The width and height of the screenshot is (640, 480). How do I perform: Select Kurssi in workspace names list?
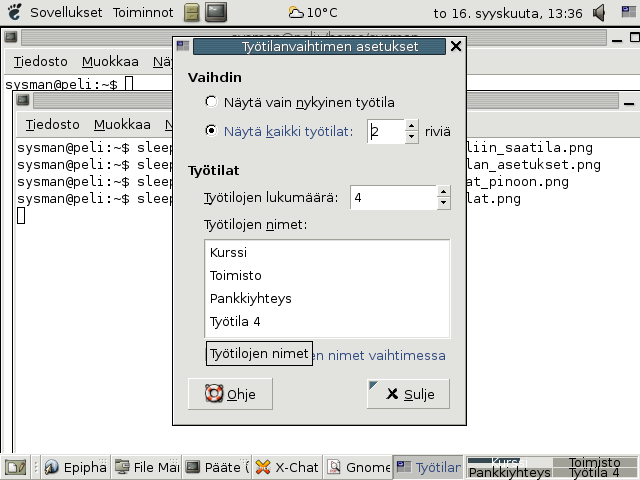(327, 252)
